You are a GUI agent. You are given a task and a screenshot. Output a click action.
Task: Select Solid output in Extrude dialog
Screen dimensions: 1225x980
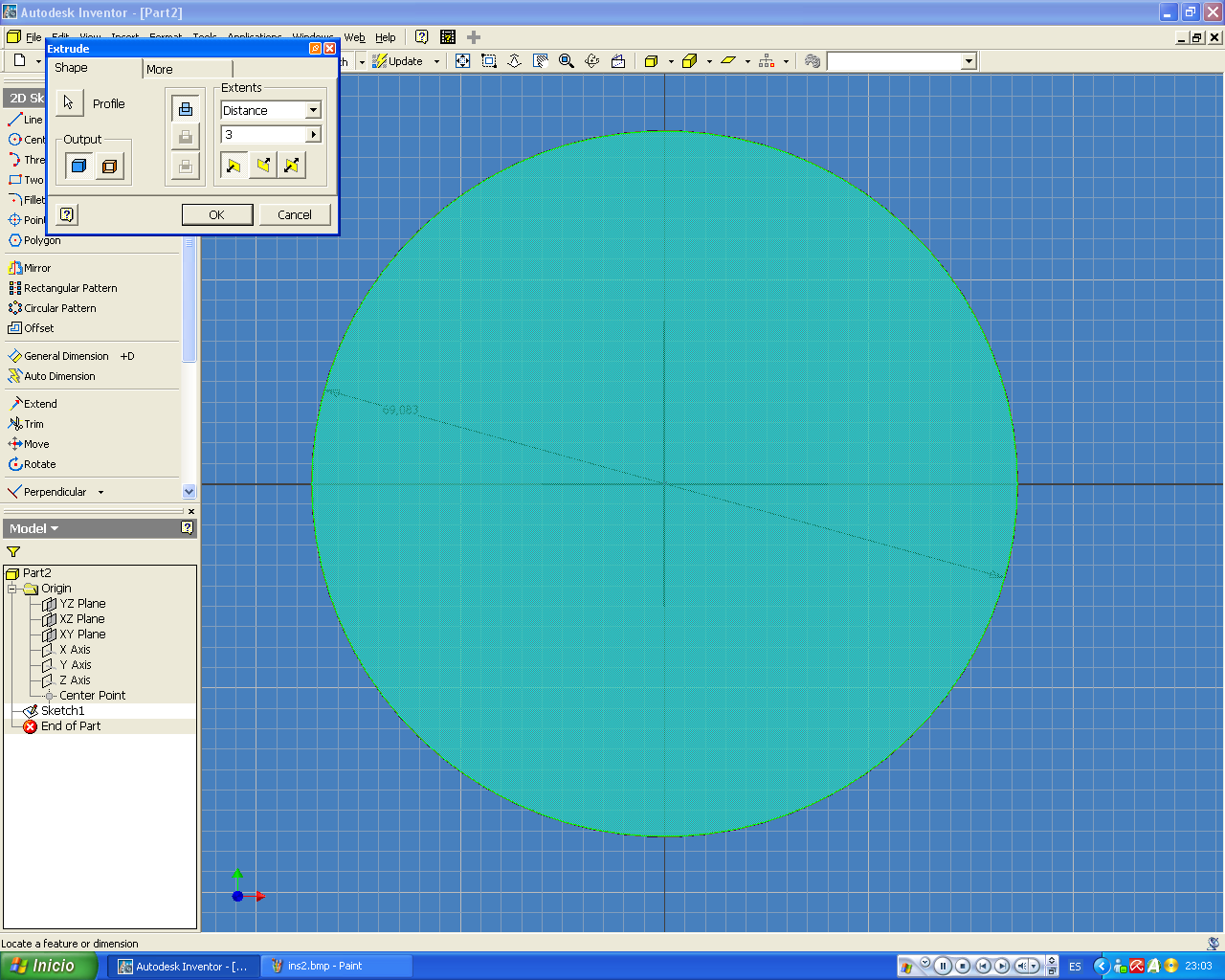click(79, 167)
